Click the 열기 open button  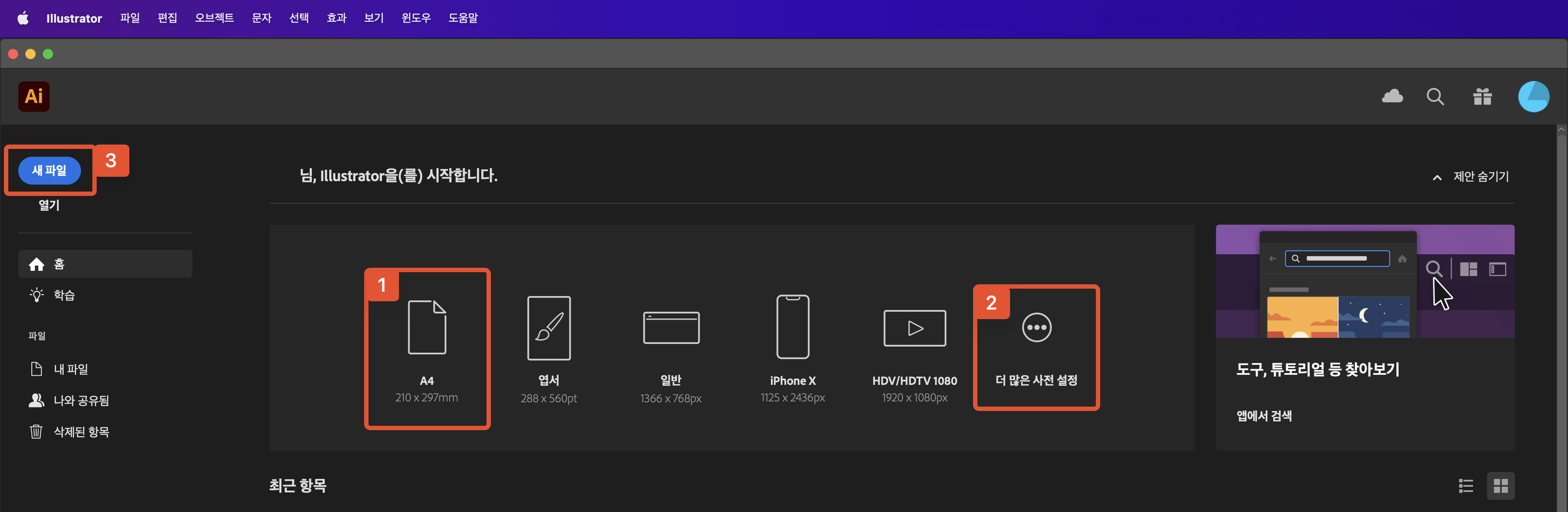[49, 205]
